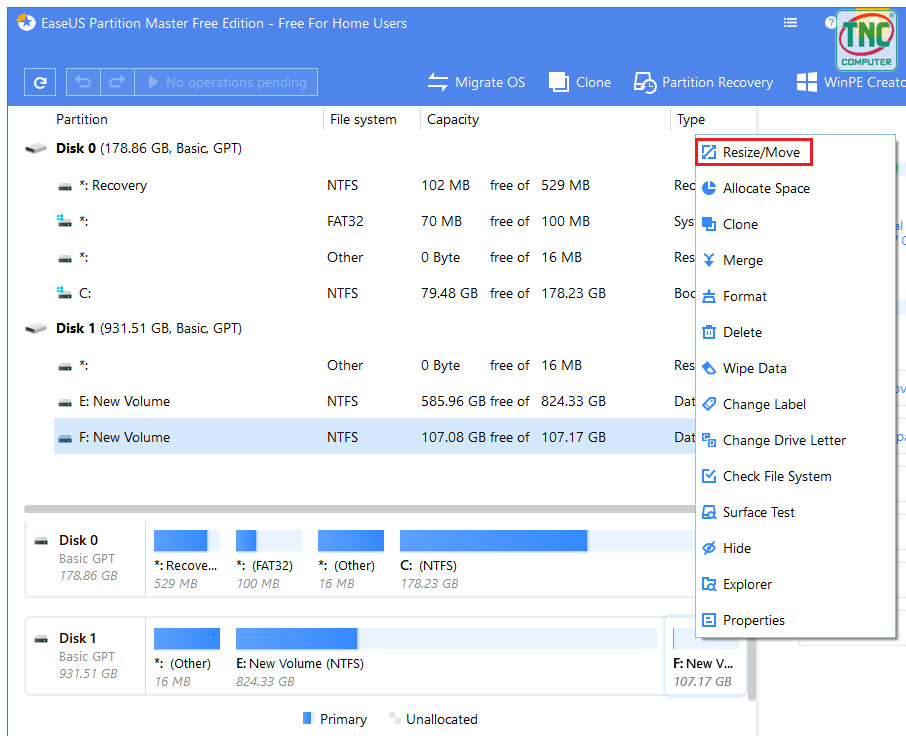906x736 pixels.
Task: Open Partition Recovery
Action: [703, 82]
